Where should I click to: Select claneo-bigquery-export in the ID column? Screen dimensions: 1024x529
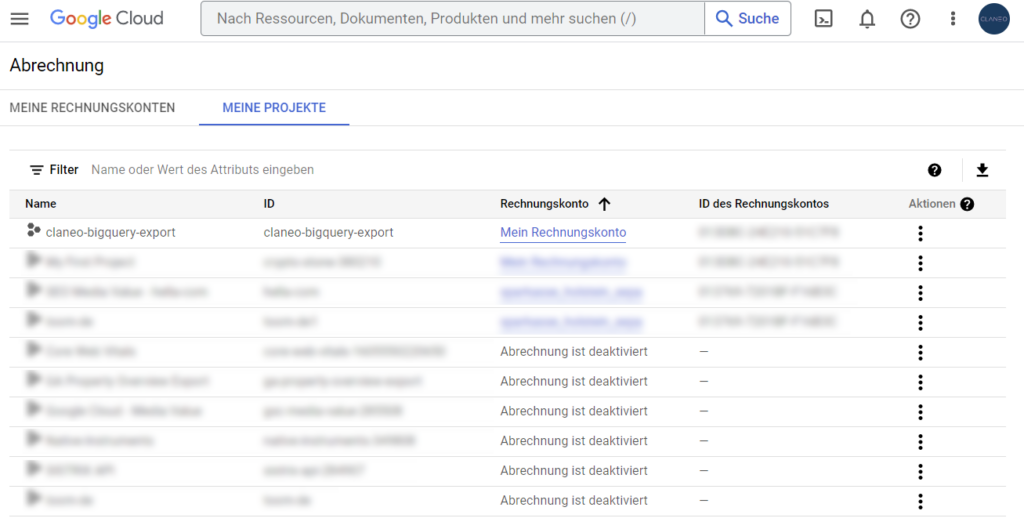(x=328, y=232)
